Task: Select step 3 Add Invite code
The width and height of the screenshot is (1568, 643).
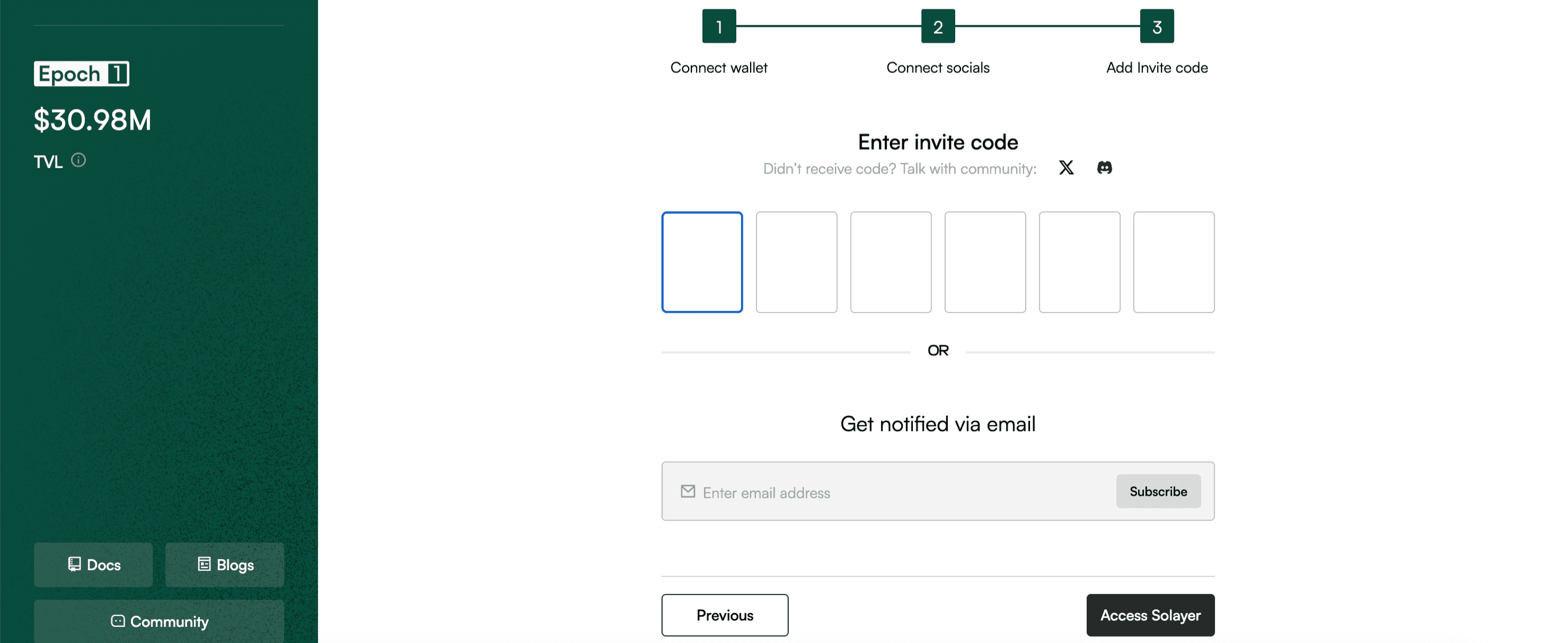Action: [1157, 26]
